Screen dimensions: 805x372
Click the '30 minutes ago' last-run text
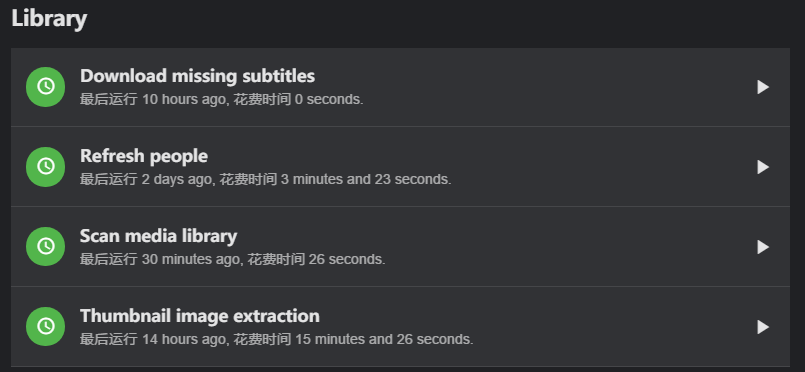click(x=190, y=260)
